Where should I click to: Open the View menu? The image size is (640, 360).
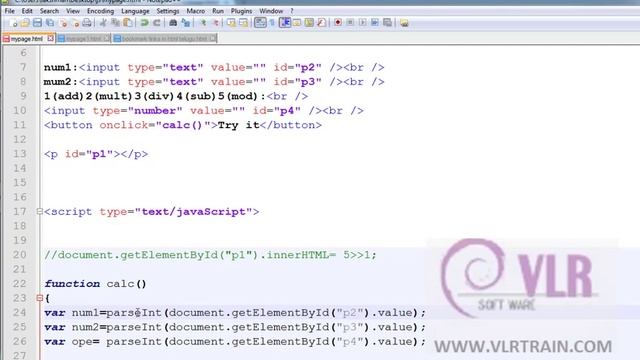click(x=73, y=11)
